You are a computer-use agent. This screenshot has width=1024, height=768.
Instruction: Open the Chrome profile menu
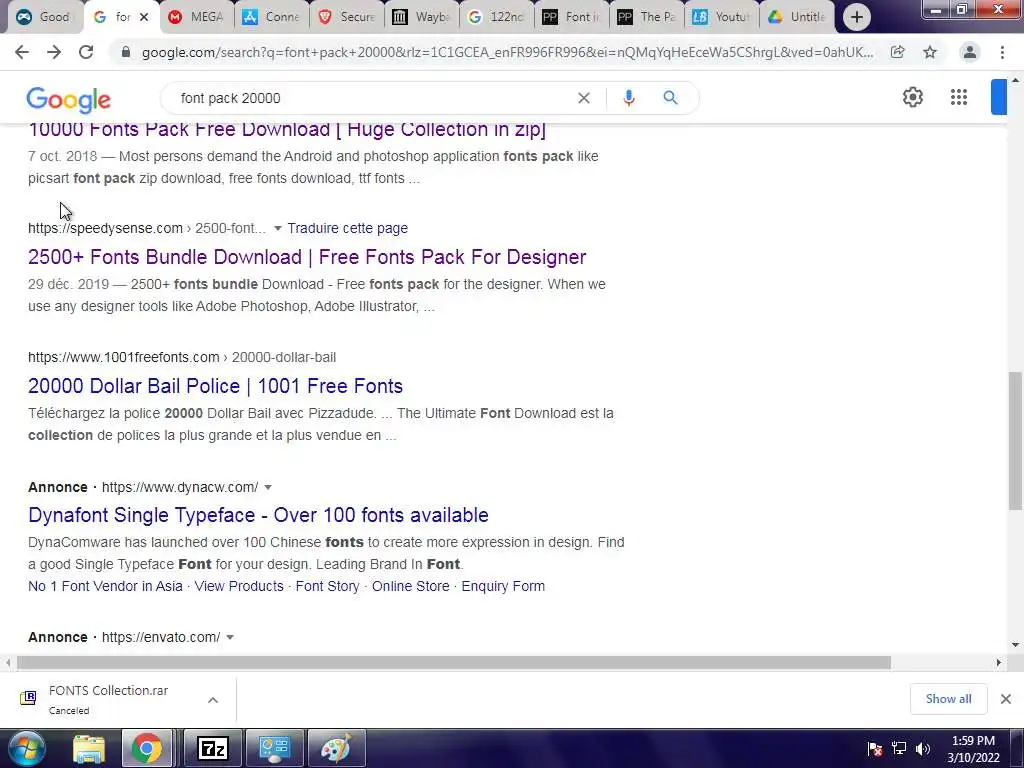(970, 52)
